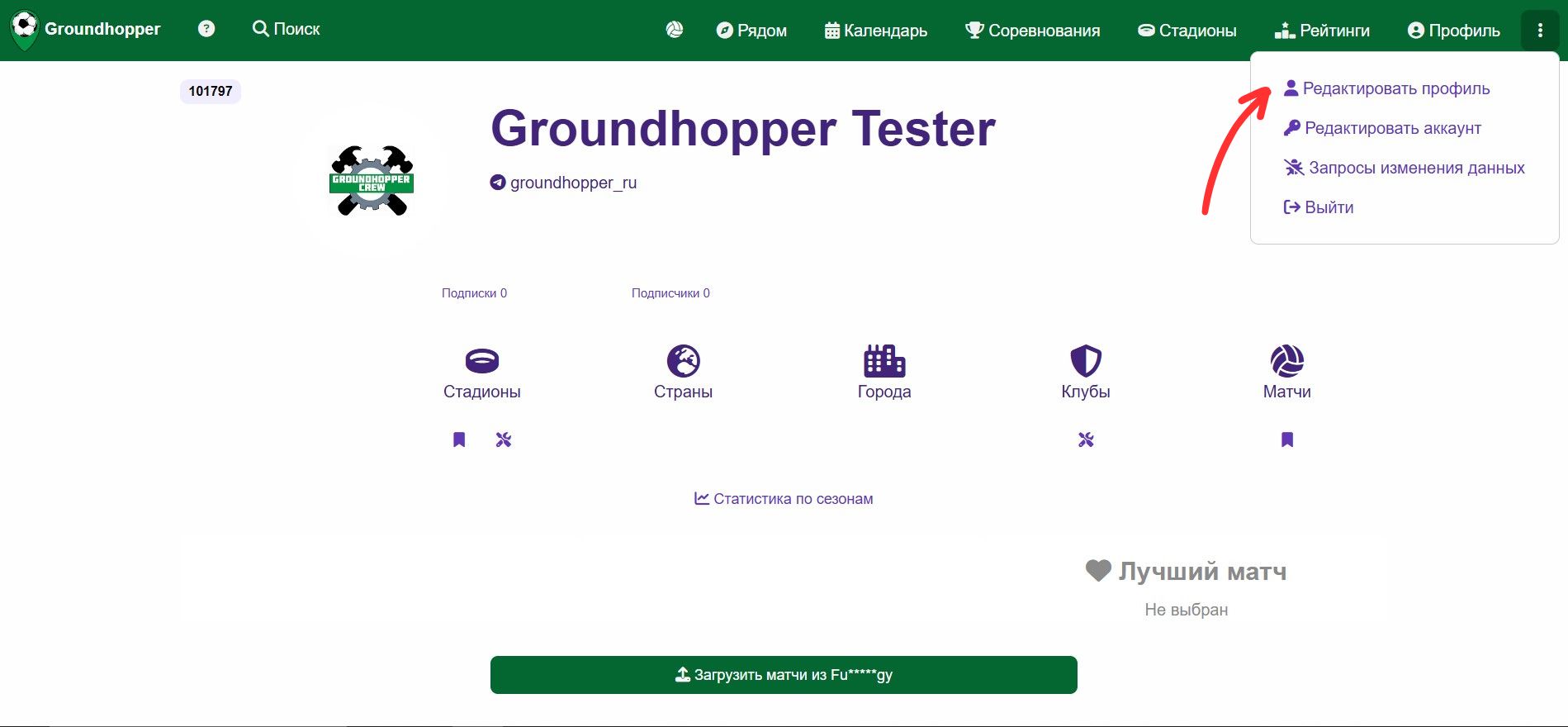Select the Groundhopper Tester profile name
Image resolution: width=1568 pixels, height=727 pixels.
point(743,129)
